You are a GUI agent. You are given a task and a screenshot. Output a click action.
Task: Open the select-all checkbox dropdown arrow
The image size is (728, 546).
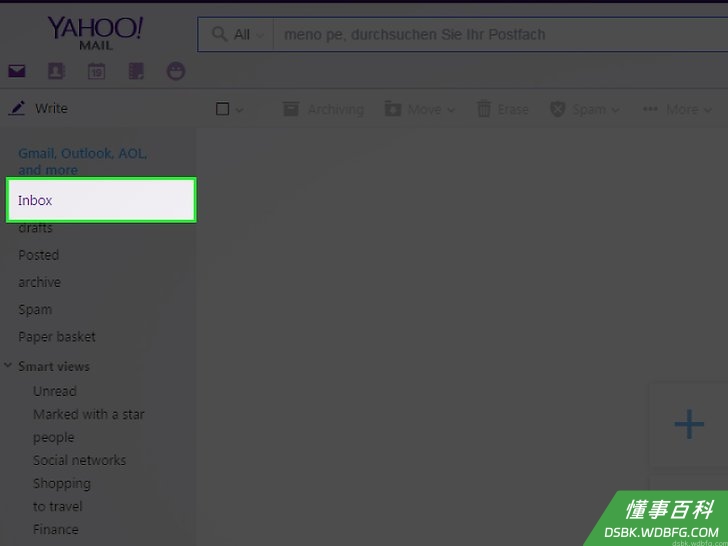coord(240,110)
